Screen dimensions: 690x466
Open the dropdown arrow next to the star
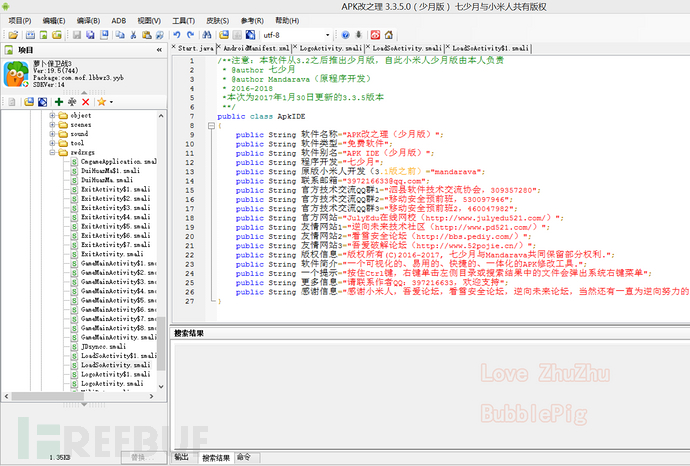(111, 102)
